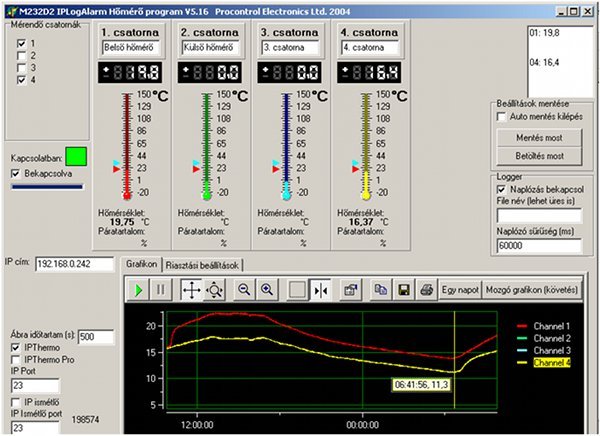Click the 19,75 temperature value
The image size is (600, 436).
pyautogui.click(x=122, y=222)
